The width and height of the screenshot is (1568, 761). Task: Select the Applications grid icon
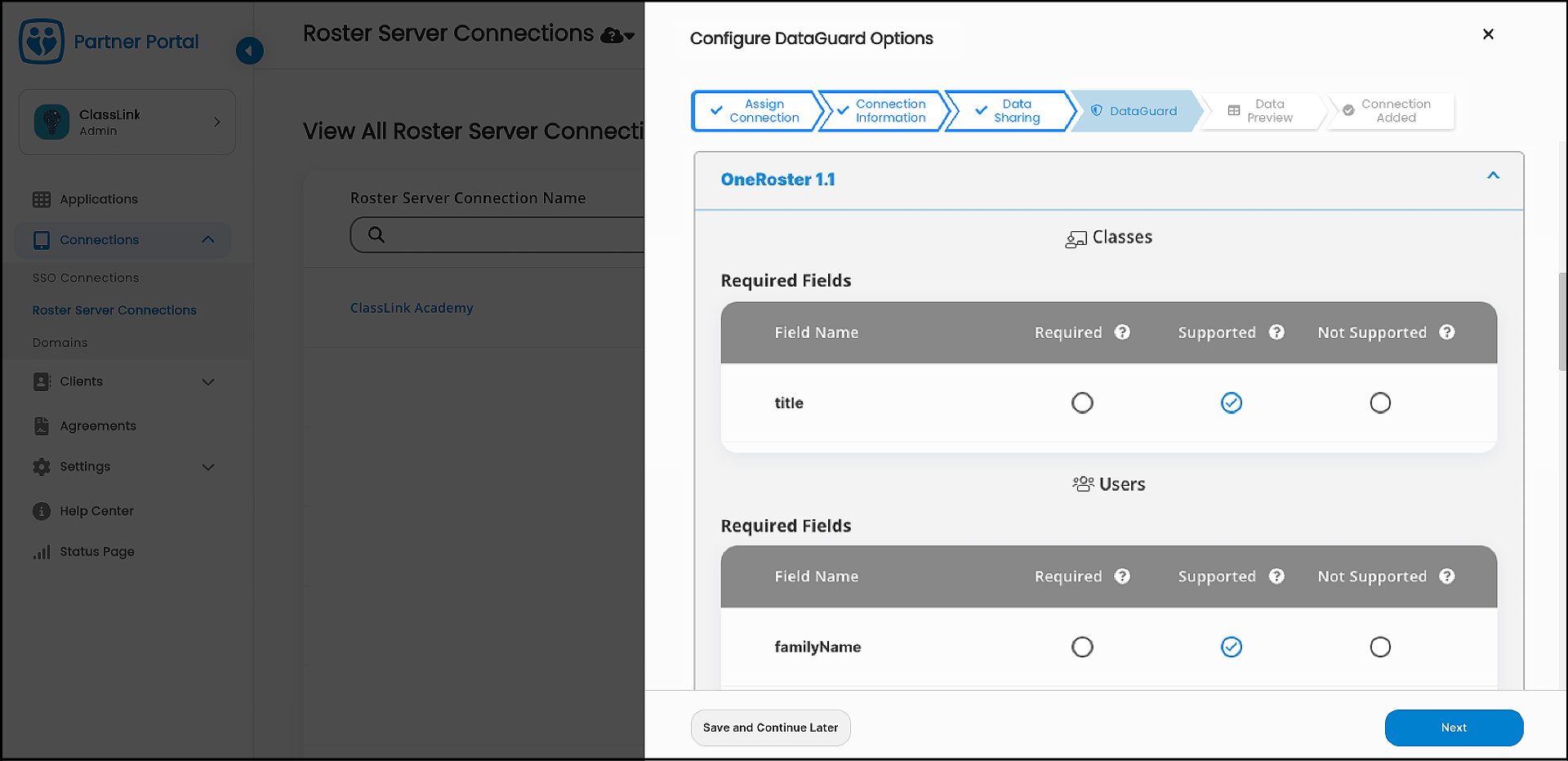pyautogui.click(x=42, y=198)
